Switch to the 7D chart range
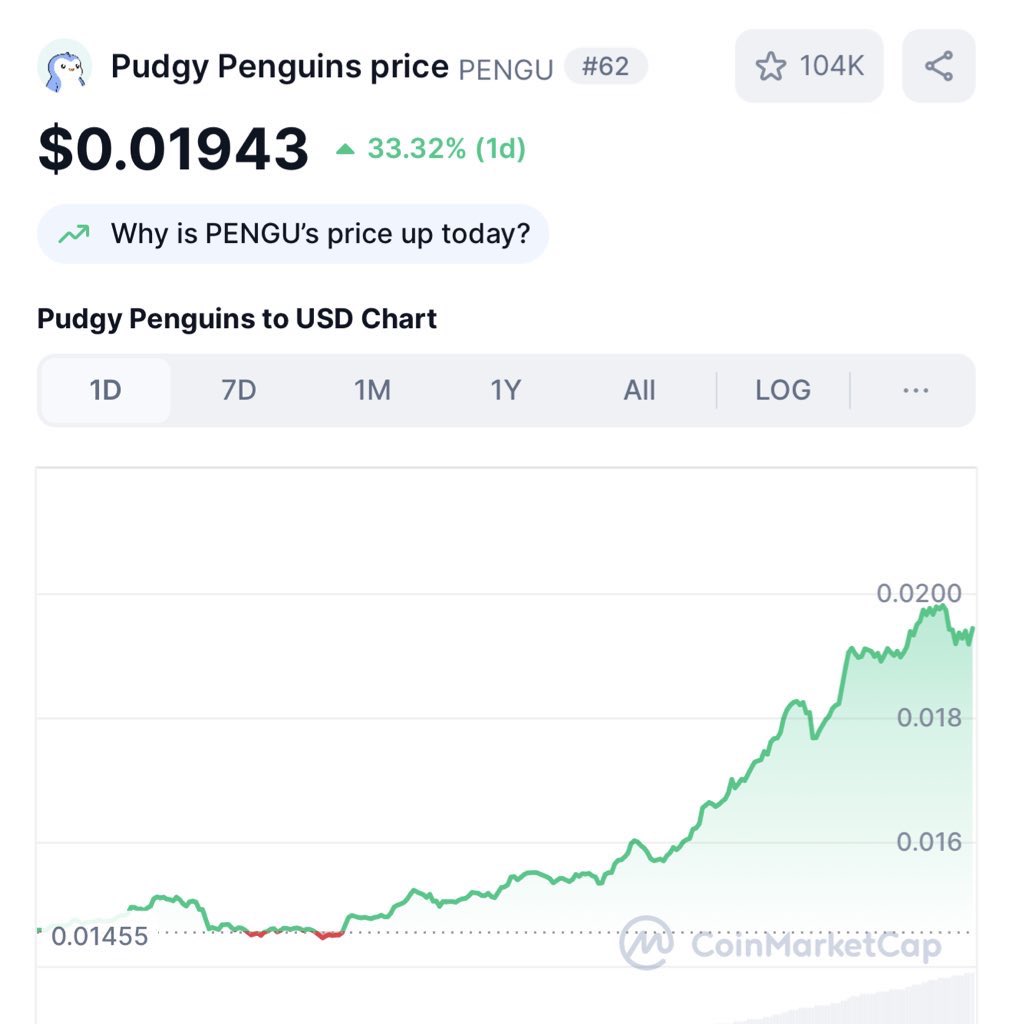This screenshot has height=1024, width=1012. pyautogui.click(x=239, y=391)
